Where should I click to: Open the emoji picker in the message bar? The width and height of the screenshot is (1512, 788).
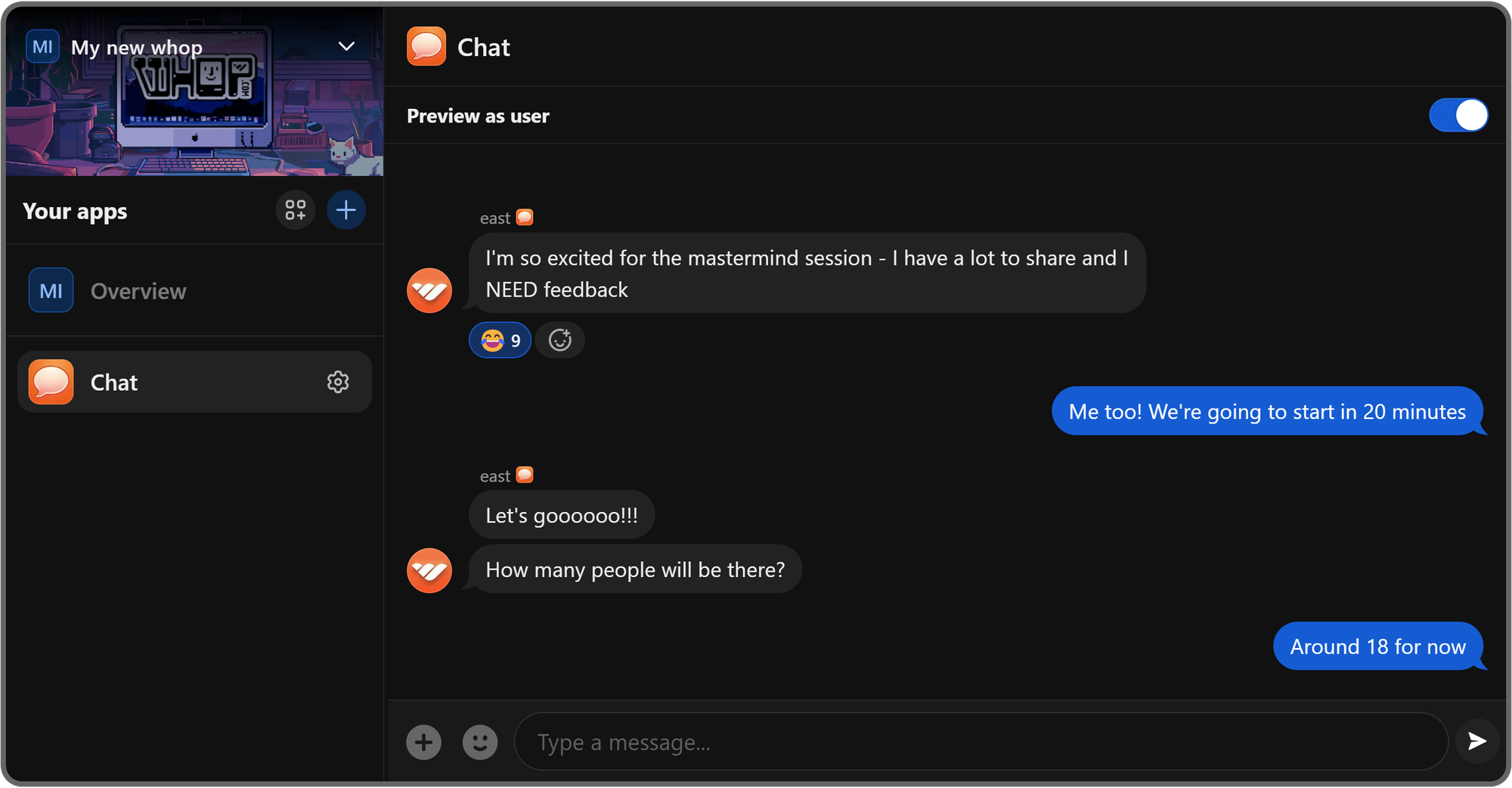[479, 742]
